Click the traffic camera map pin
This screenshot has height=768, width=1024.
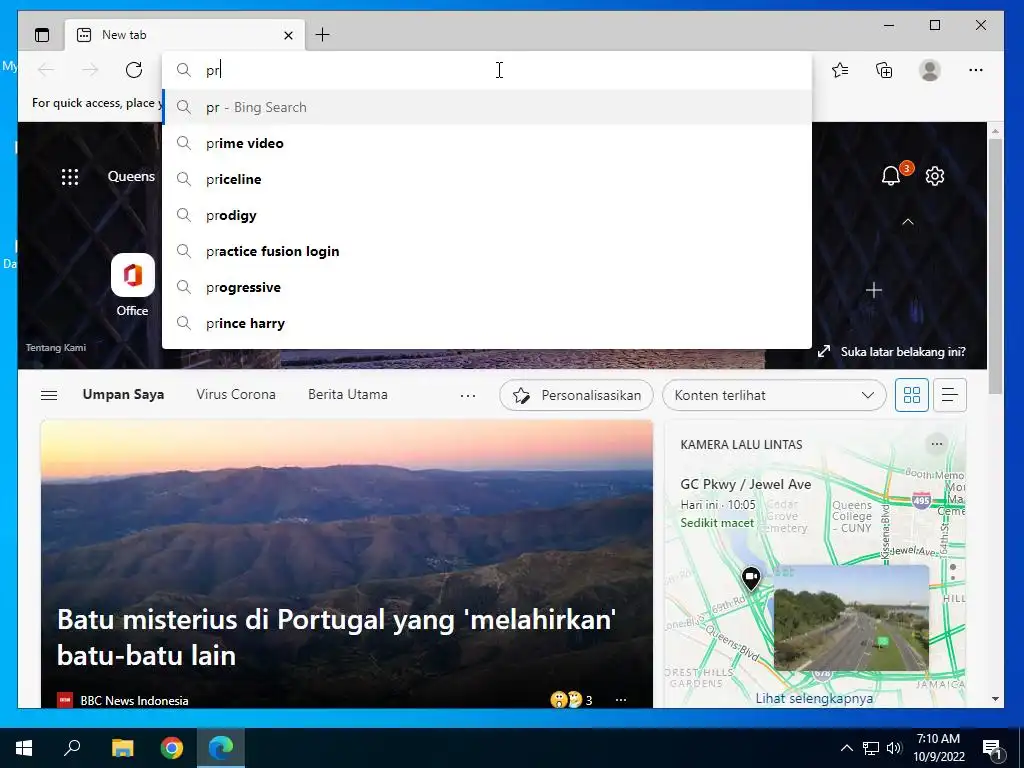(x=751, y=579)
